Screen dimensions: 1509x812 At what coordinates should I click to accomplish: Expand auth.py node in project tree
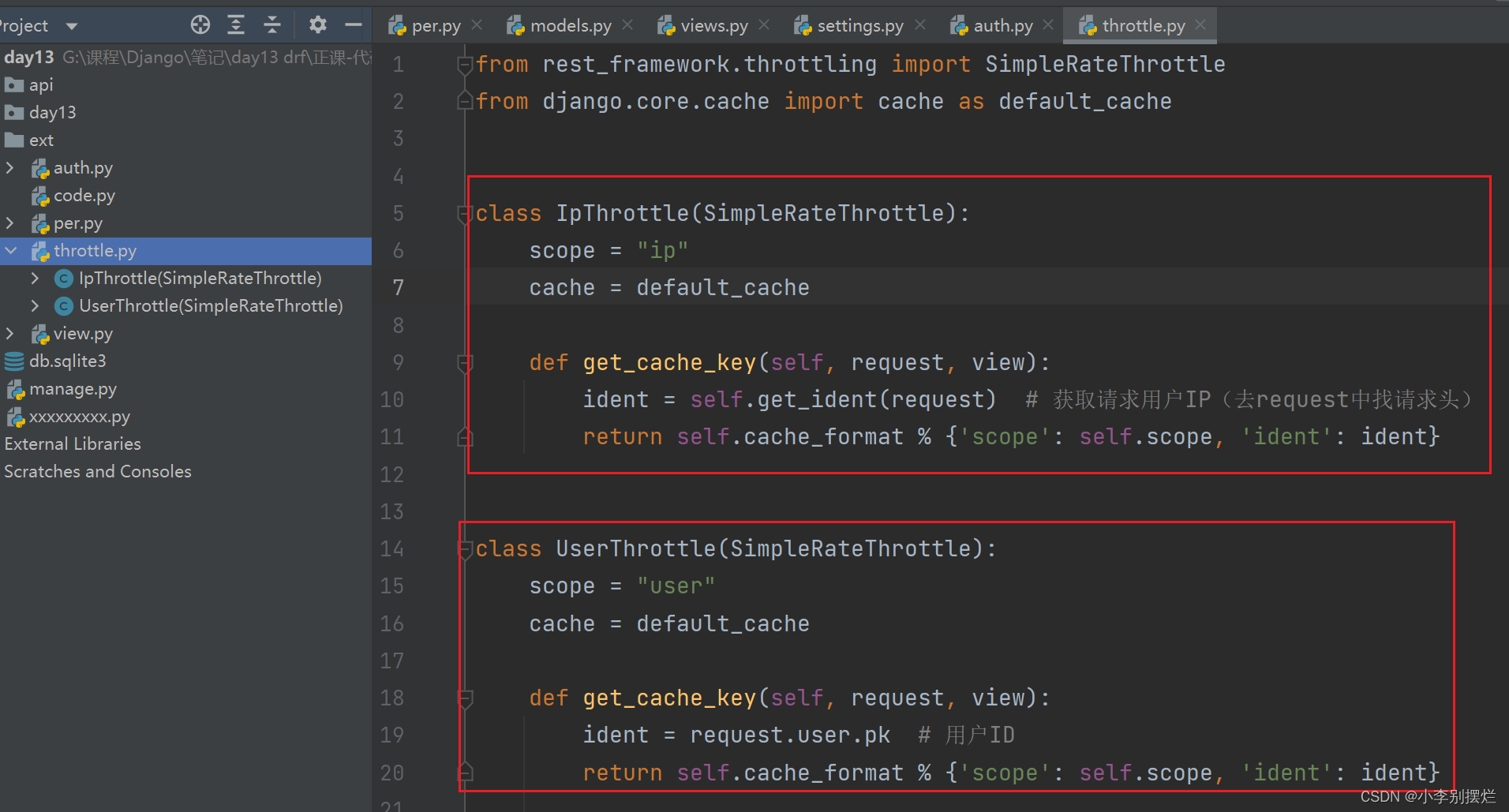(9, 167)
